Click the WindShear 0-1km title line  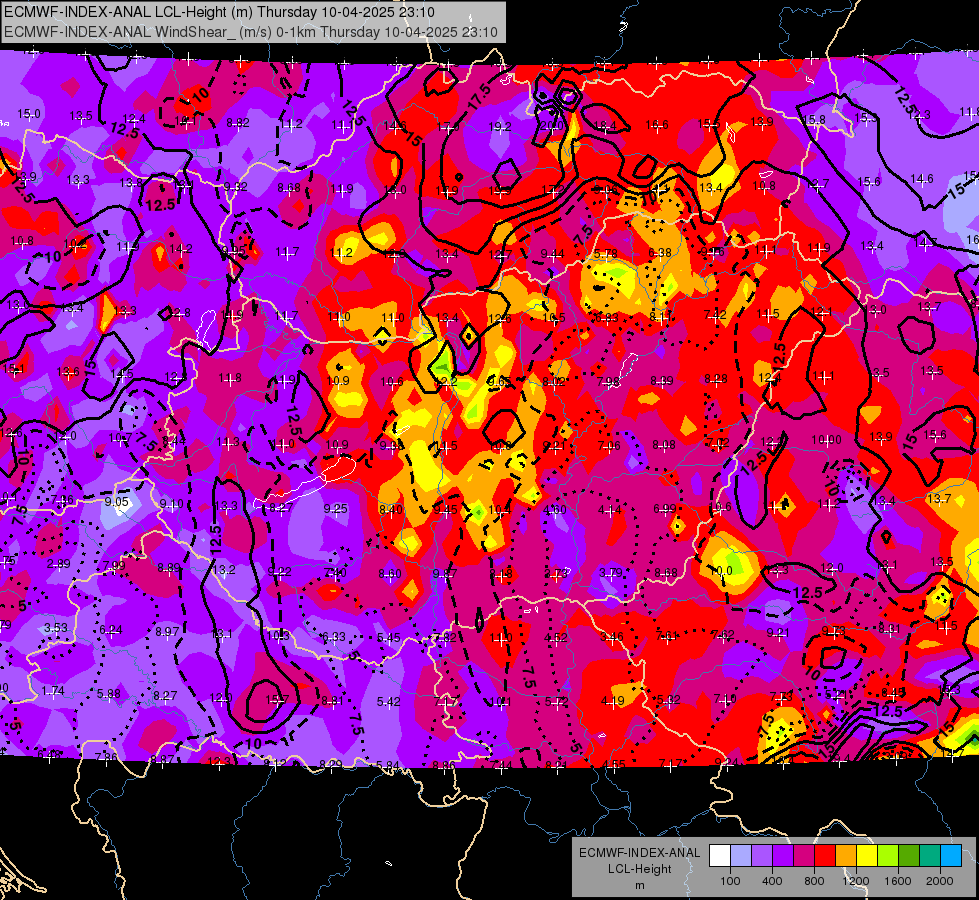(x=251, y=32)
